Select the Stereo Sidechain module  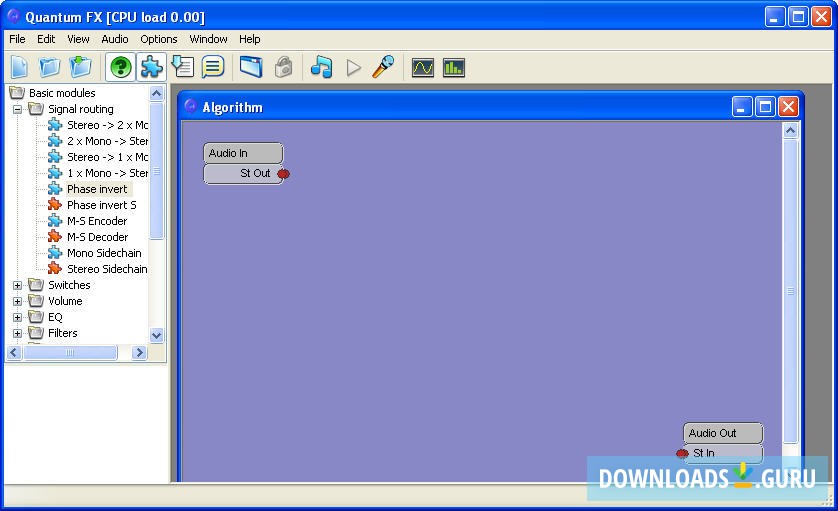pyautogui.click(x=107, y=269)
